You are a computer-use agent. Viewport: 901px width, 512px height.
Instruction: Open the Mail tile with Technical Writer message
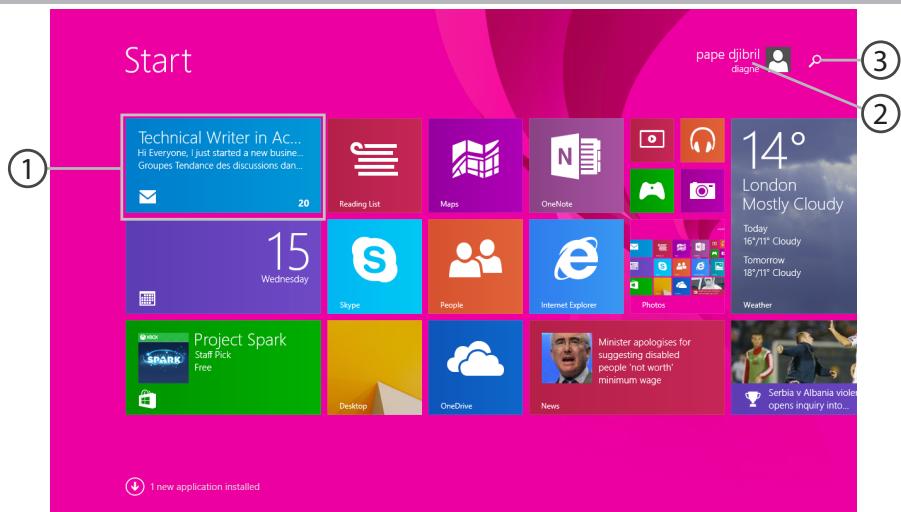click(x=223, y=166)
